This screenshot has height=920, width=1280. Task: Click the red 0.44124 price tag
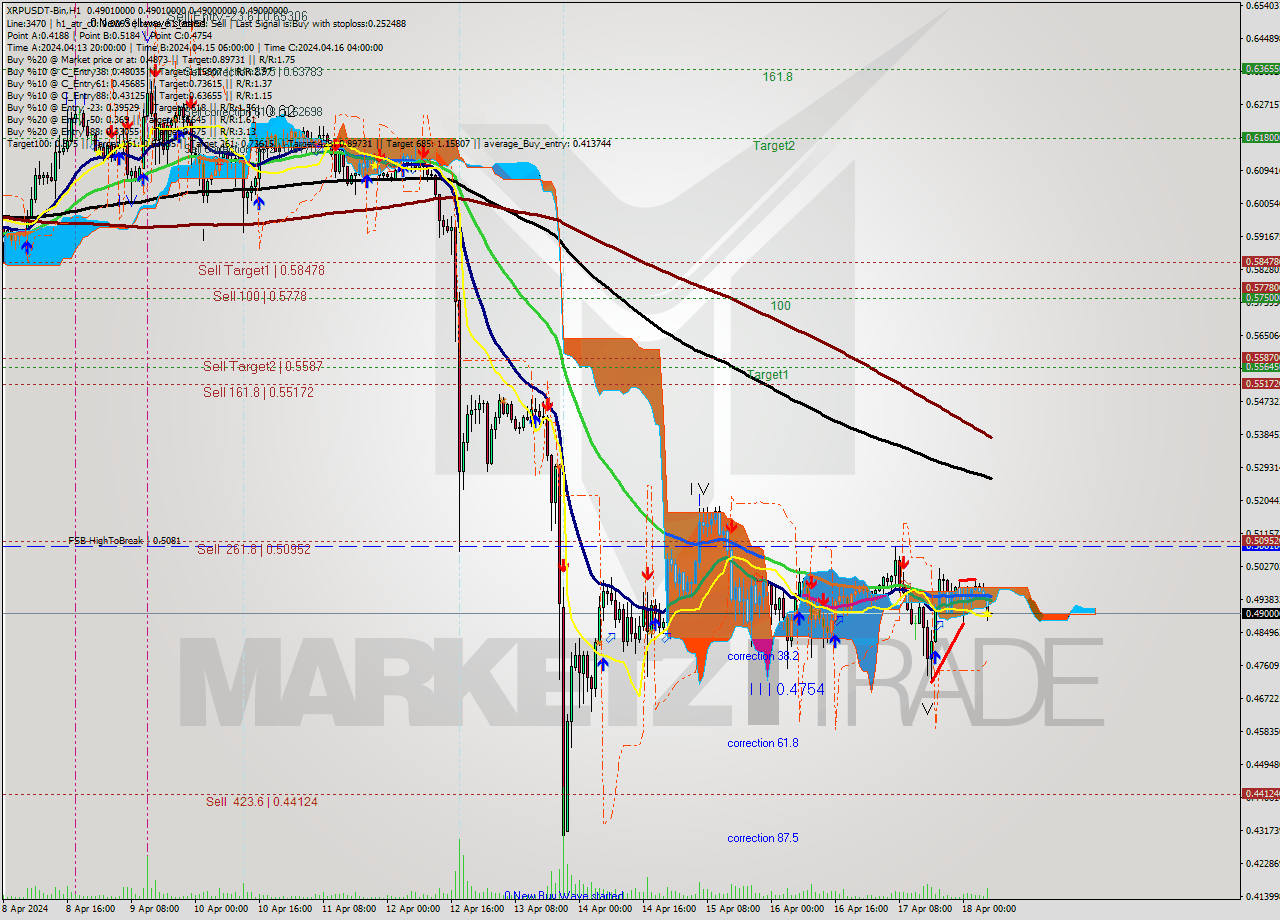tap(1260, 794)
